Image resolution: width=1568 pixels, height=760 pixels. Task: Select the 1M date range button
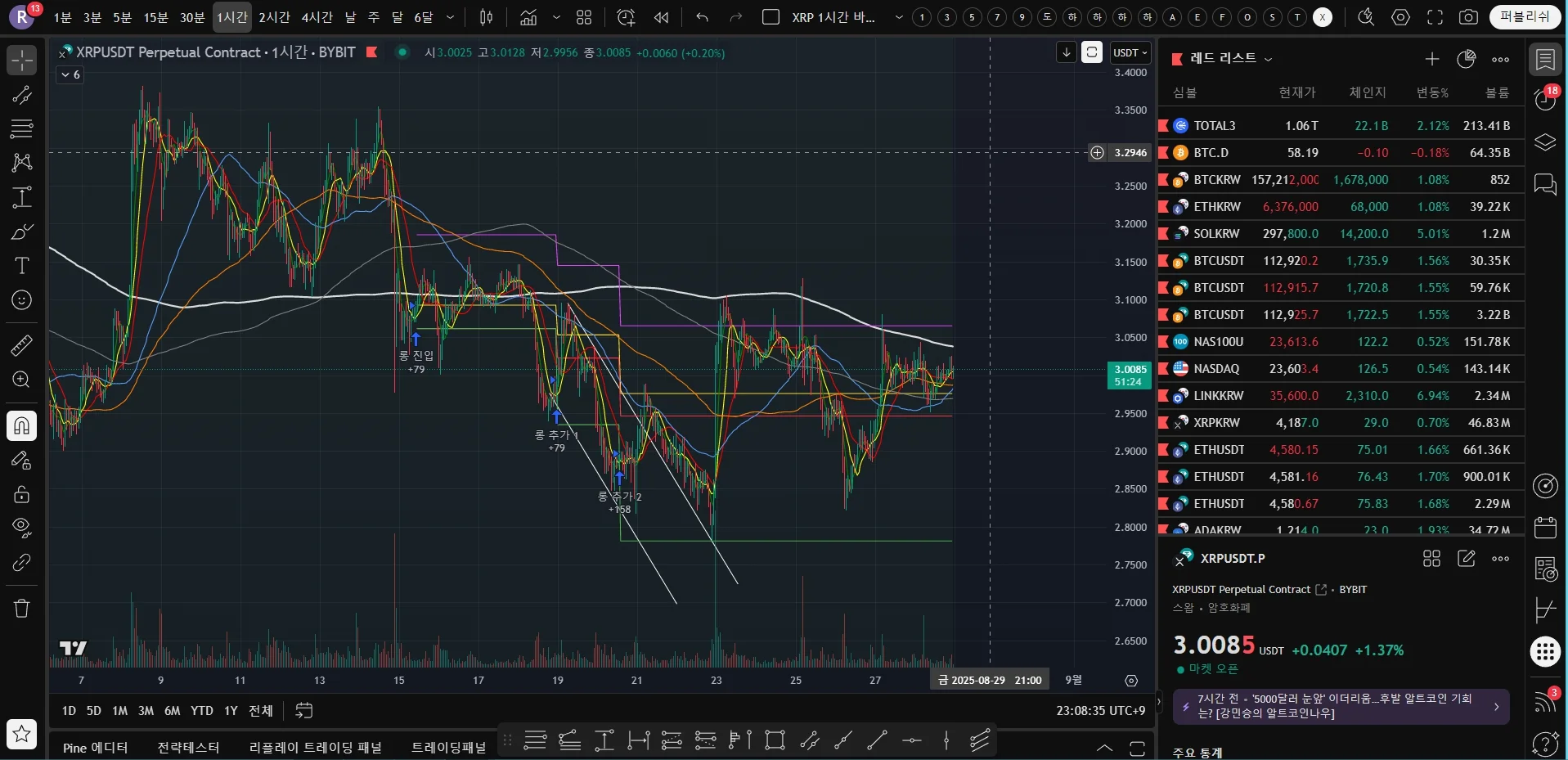(x=120, y=711)
